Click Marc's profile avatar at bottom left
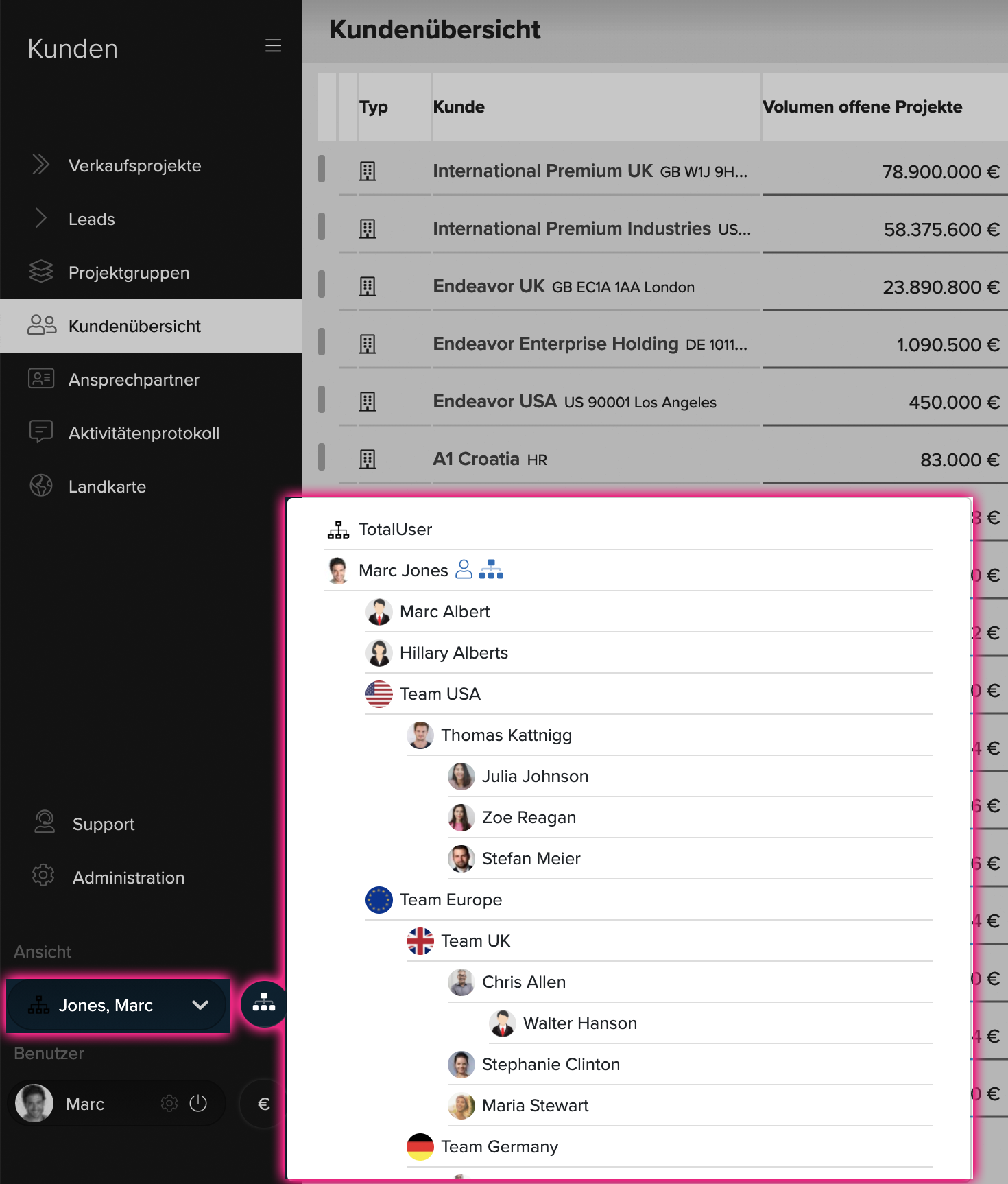The width and height of the screenshot is (1008, 1184). (x=34, y=1103)
